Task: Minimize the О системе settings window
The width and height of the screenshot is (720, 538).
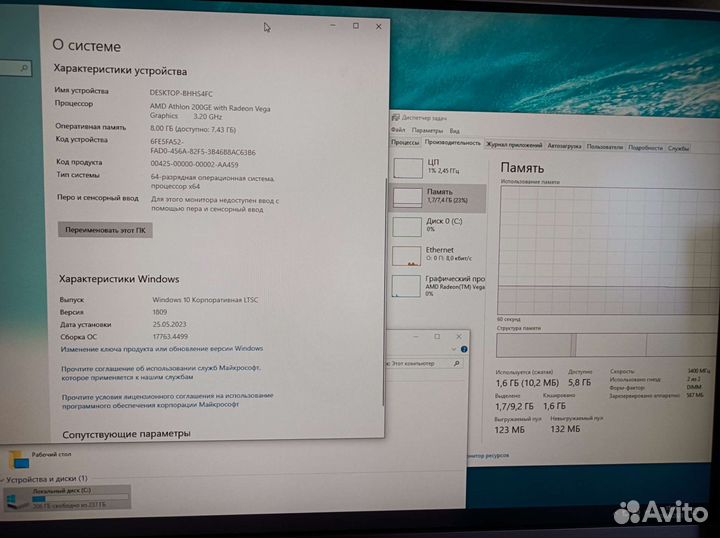Action: tap(333, 26)
